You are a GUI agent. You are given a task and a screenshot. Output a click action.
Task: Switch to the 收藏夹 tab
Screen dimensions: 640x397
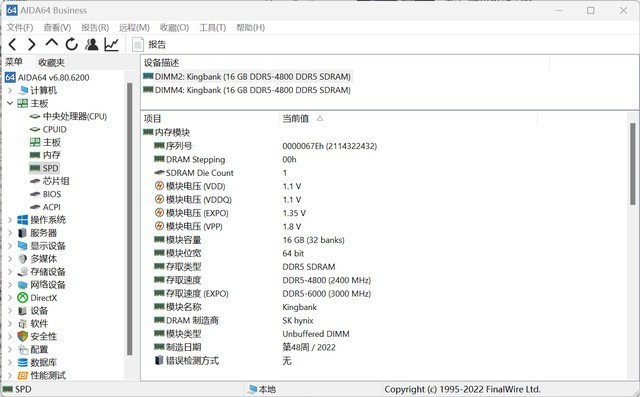51,62
